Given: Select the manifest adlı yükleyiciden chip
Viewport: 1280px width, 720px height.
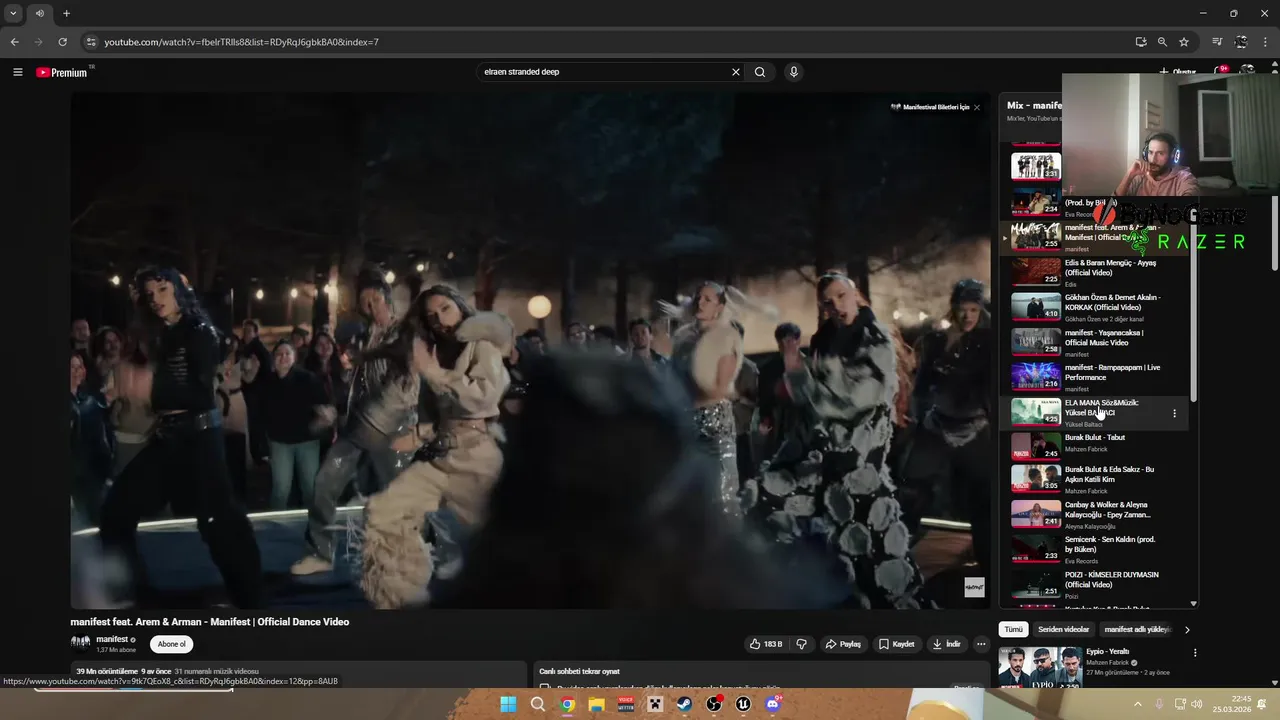Looking at the screenshot, I should tap(1138, 630).
